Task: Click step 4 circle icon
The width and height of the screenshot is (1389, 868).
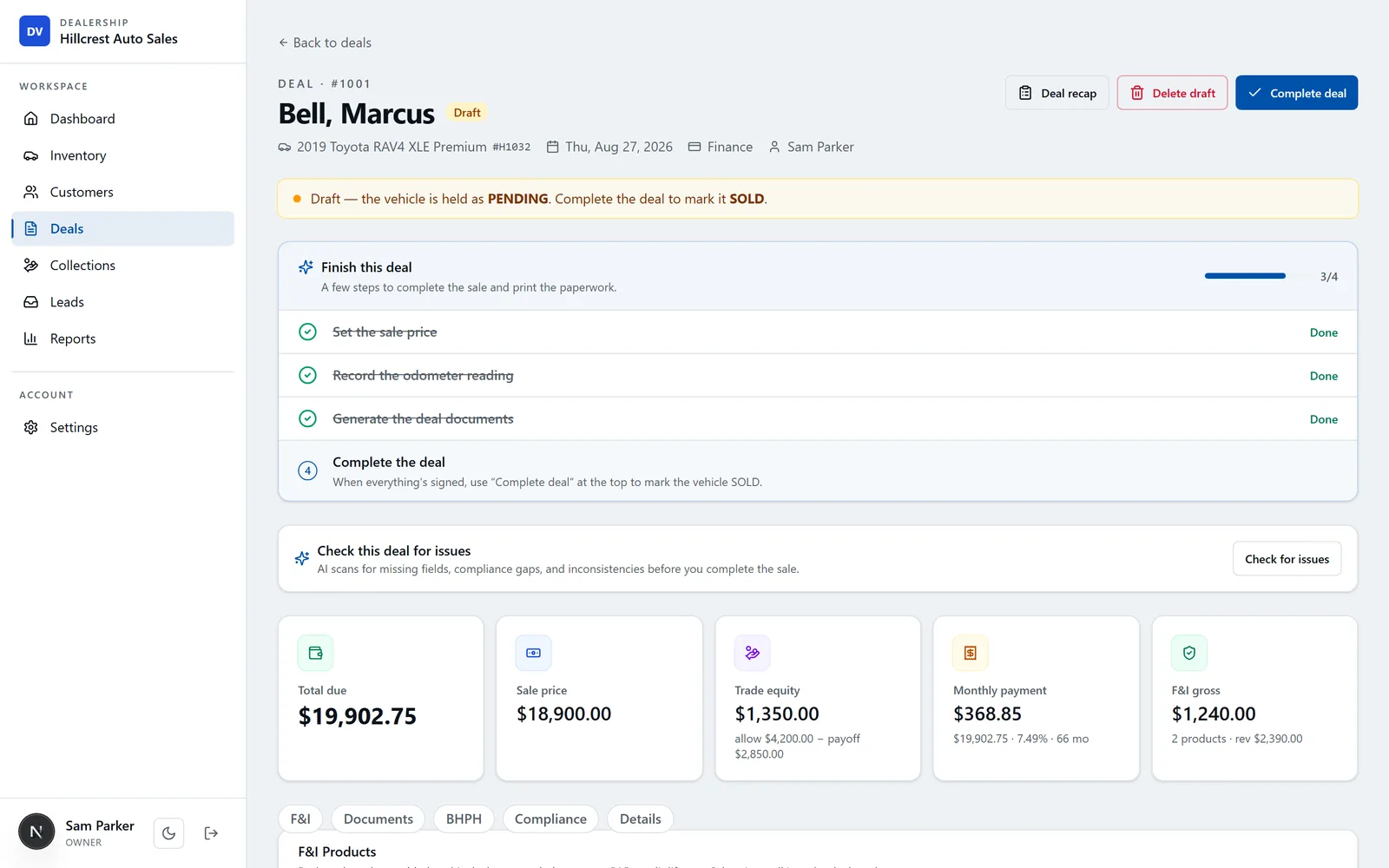Action: (x=307, y=470)
